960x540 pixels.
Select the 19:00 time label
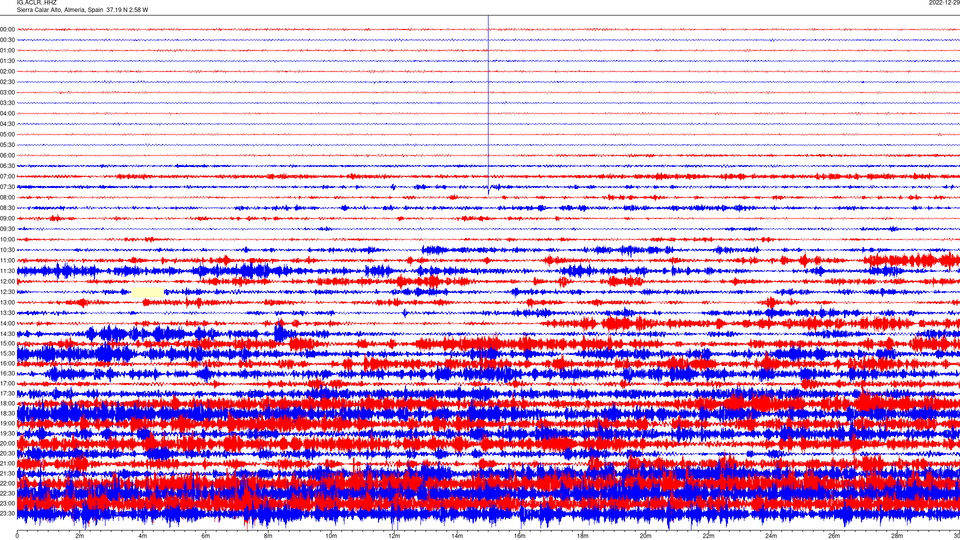pos(8,423)
